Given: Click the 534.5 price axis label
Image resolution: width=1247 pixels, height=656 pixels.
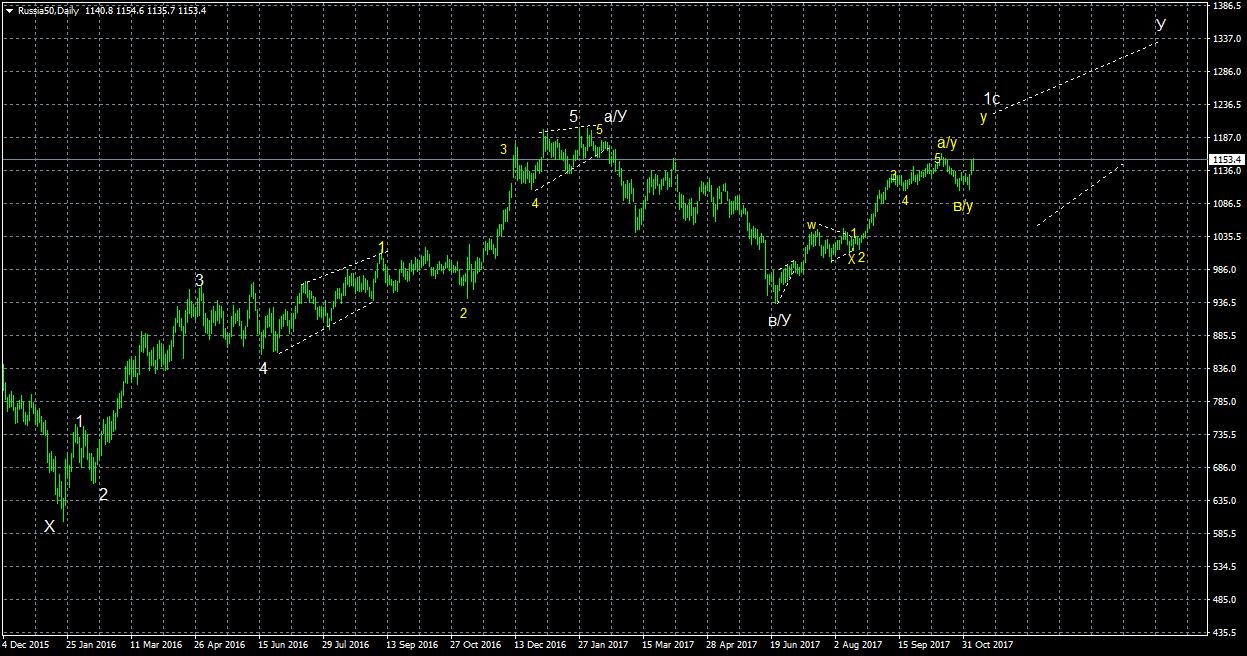Looking at the screenshot, I should click(1224, 567).
